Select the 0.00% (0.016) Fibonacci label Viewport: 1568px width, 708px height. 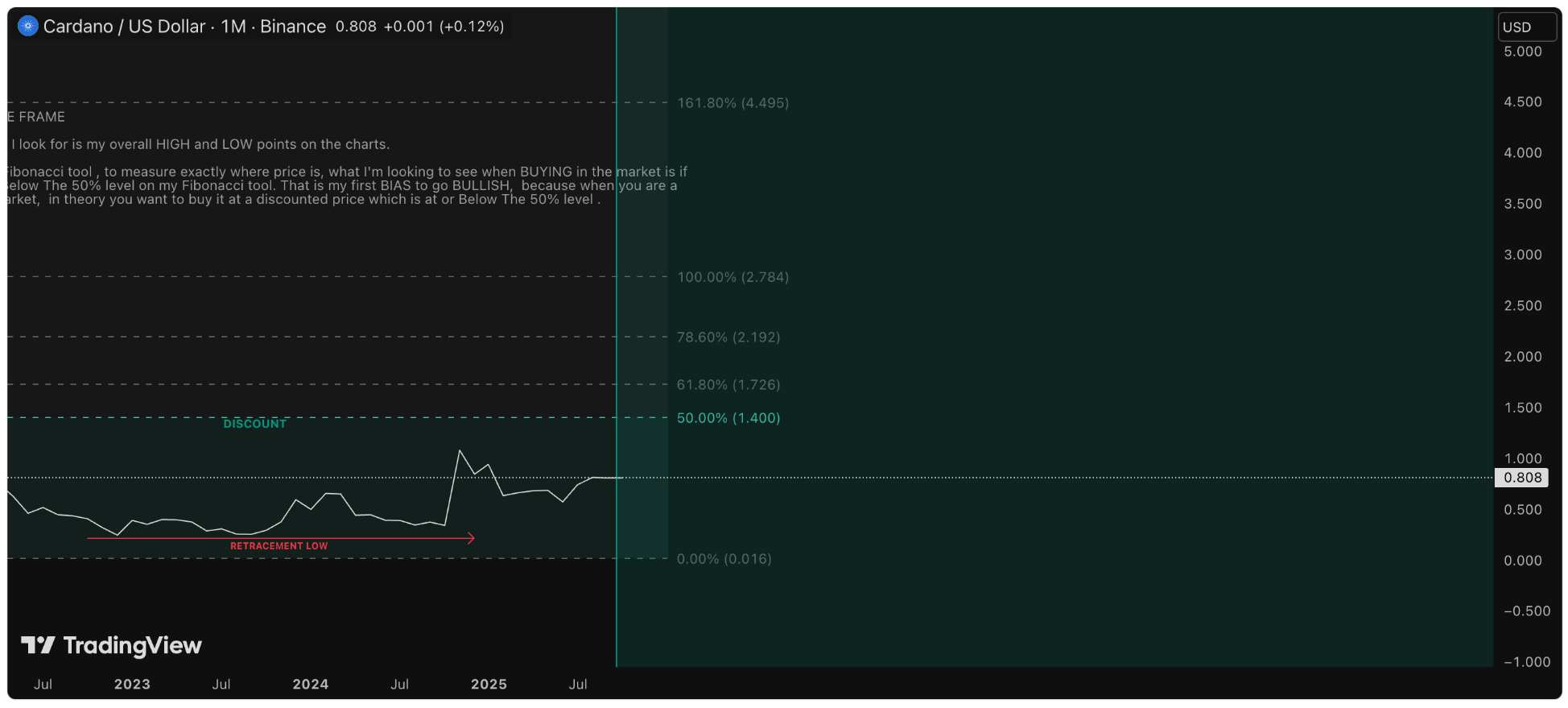(x=724, y=559)
